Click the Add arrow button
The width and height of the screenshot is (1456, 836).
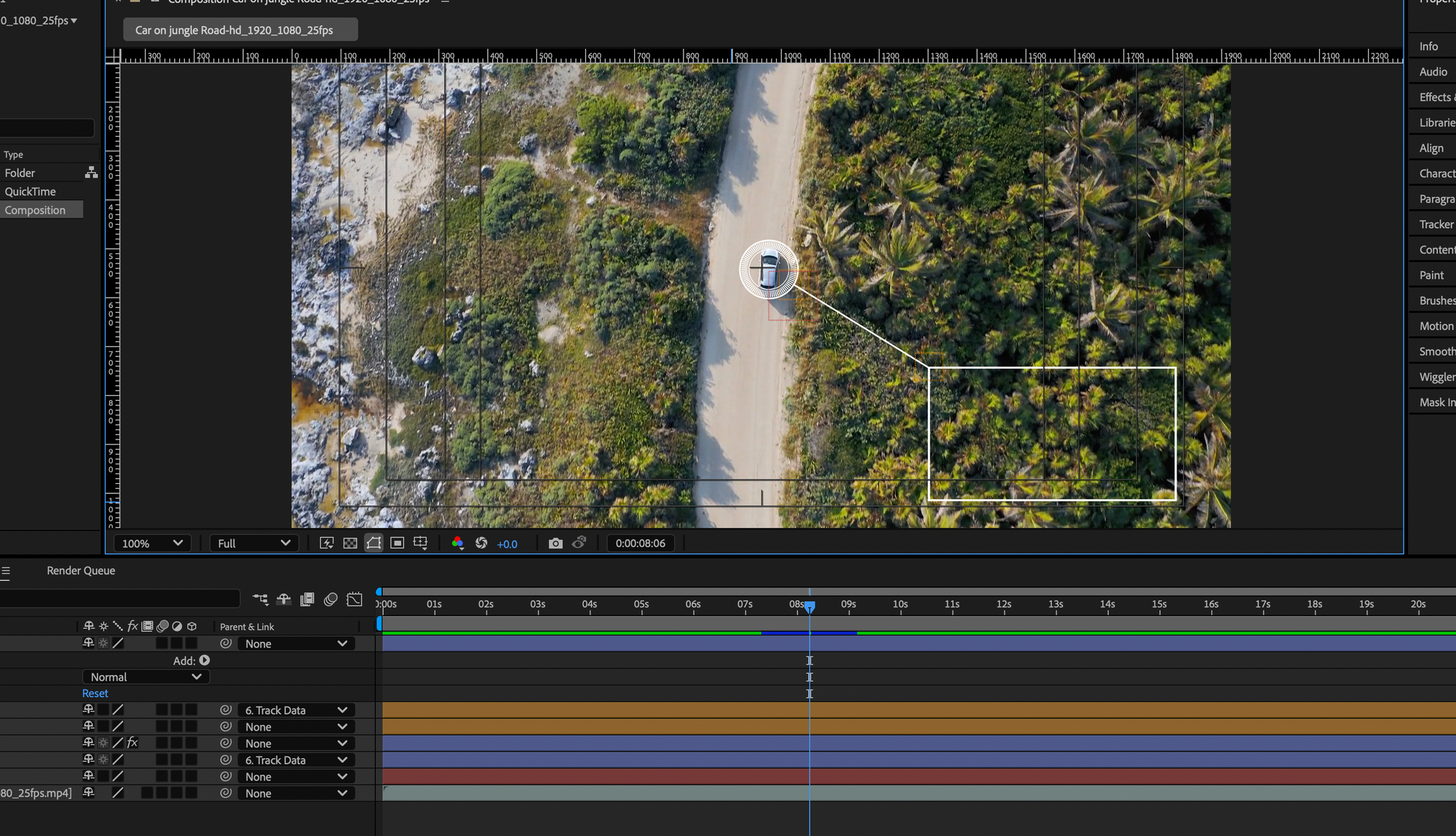pos(205,661)
